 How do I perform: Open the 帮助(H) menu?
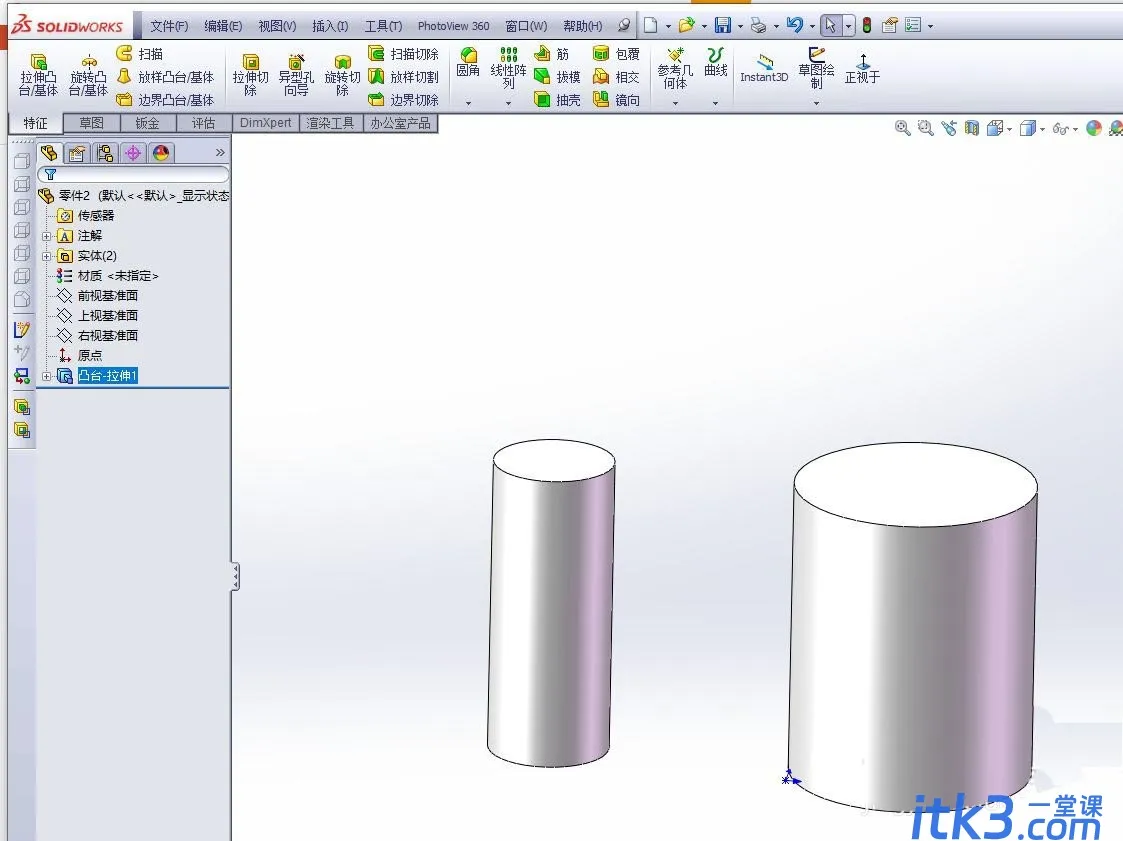tap(583, 26)
